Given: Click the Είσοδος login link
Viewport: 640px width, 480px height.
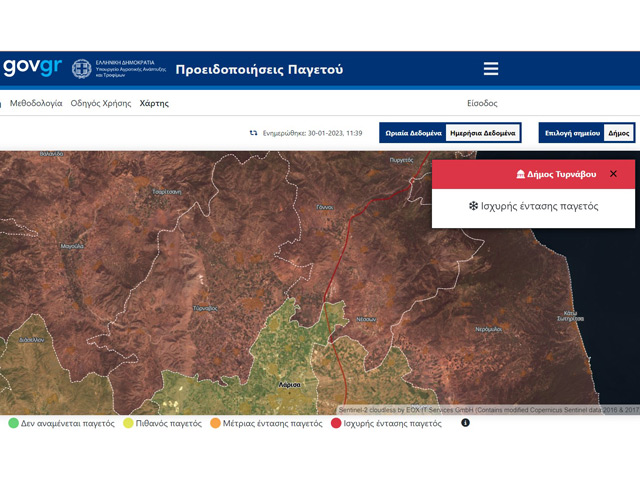Looking at the screenshot, I should [x=482, y=103].
